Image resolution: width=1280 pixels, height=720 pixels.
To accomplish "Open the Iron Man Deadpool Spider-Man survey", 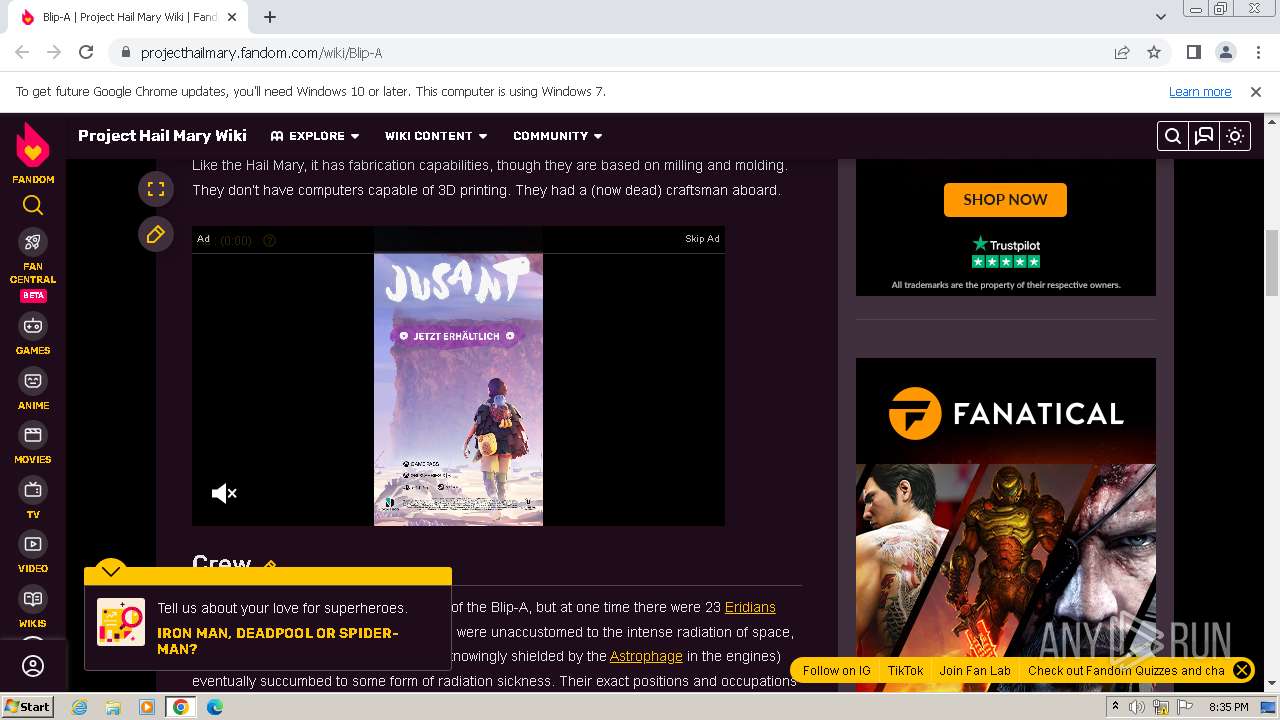I will click(x=278, y=641).
